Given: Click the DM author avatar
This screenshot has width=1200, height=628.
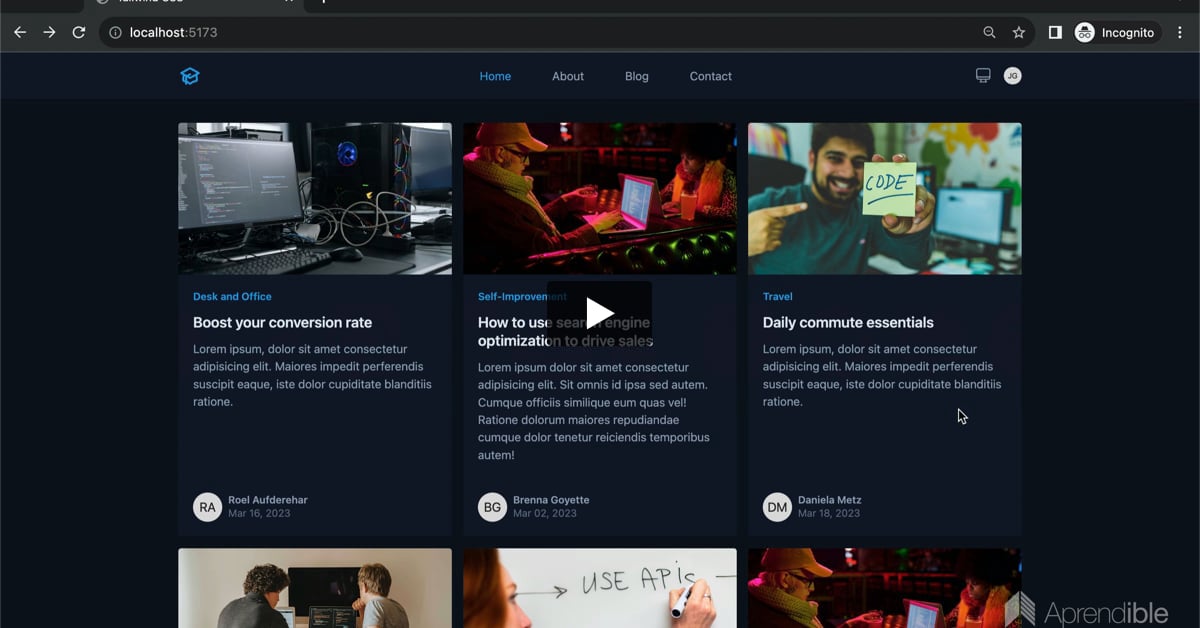Looking at the screenshot, I should coord(777,507).
